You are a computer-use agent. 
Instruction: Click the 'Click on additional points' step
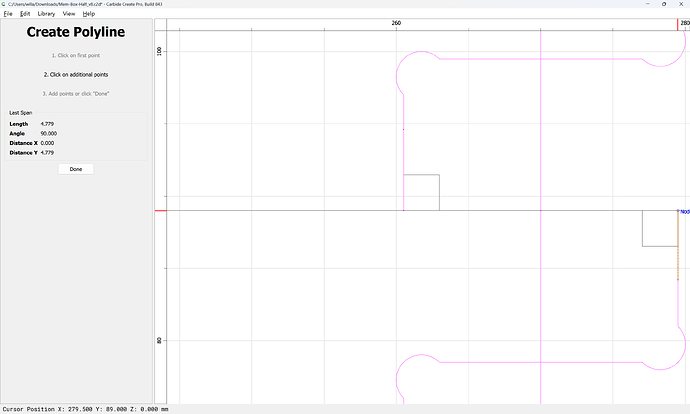click(76, 74)
